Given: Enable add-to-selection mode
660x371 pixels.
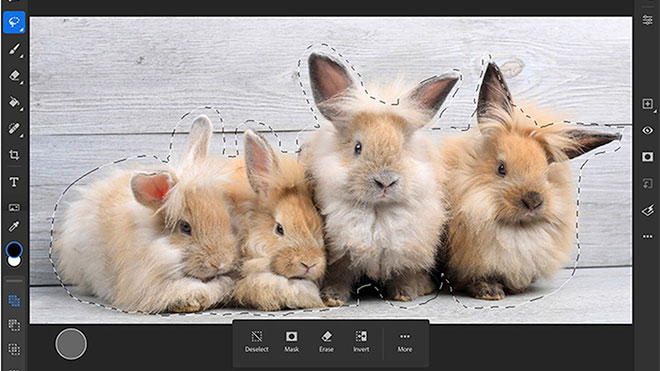Looking at the screenshot, I should [x=14, y=301].
